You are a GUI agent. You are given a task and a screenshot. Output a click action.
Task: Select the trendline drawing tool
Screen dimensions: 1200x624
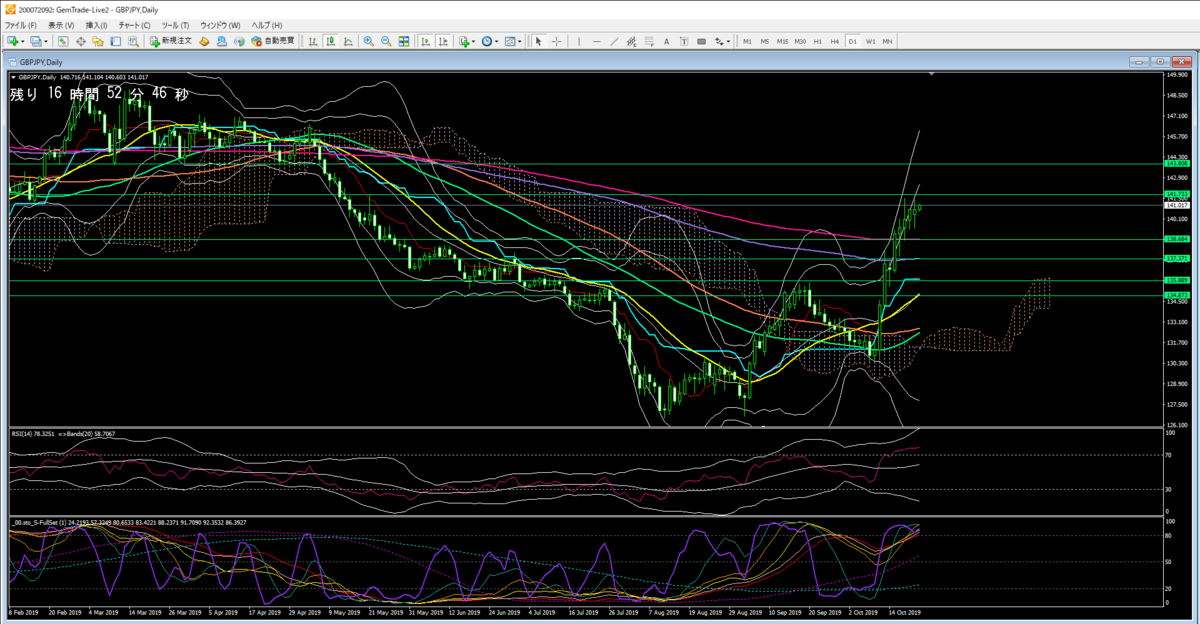tap(614, 41)
